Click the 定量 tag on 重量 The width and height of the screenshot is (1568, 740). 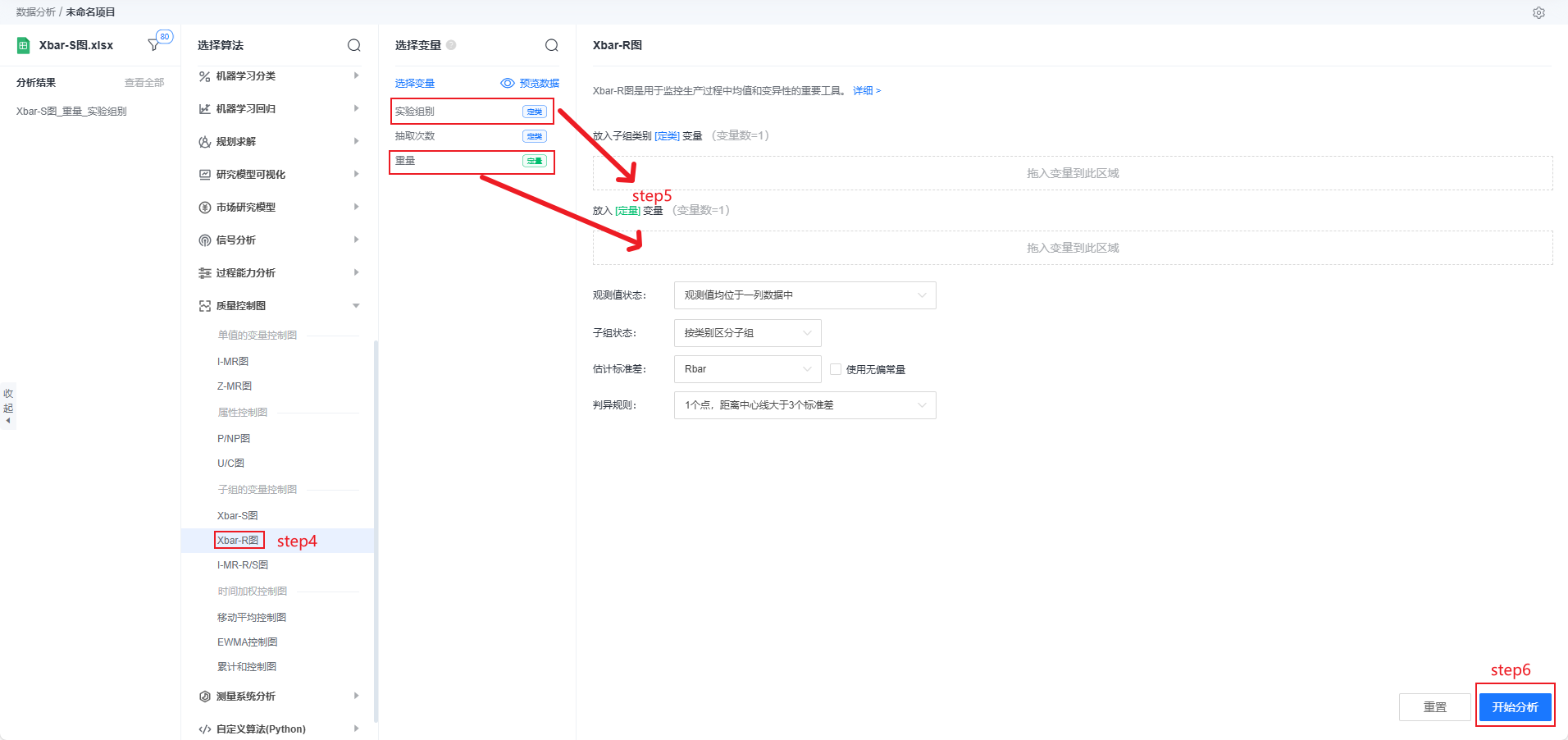click(535, 161)
